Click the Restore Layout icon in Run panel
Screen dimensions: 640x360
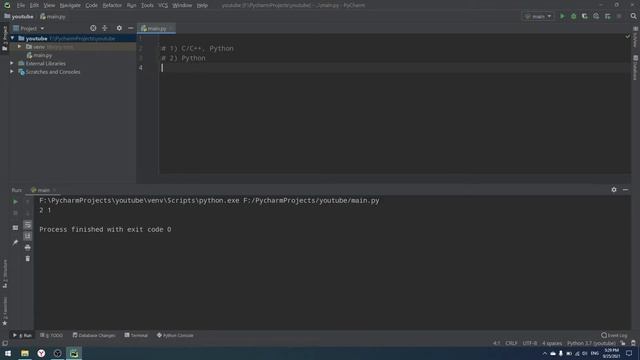[15, 228]
